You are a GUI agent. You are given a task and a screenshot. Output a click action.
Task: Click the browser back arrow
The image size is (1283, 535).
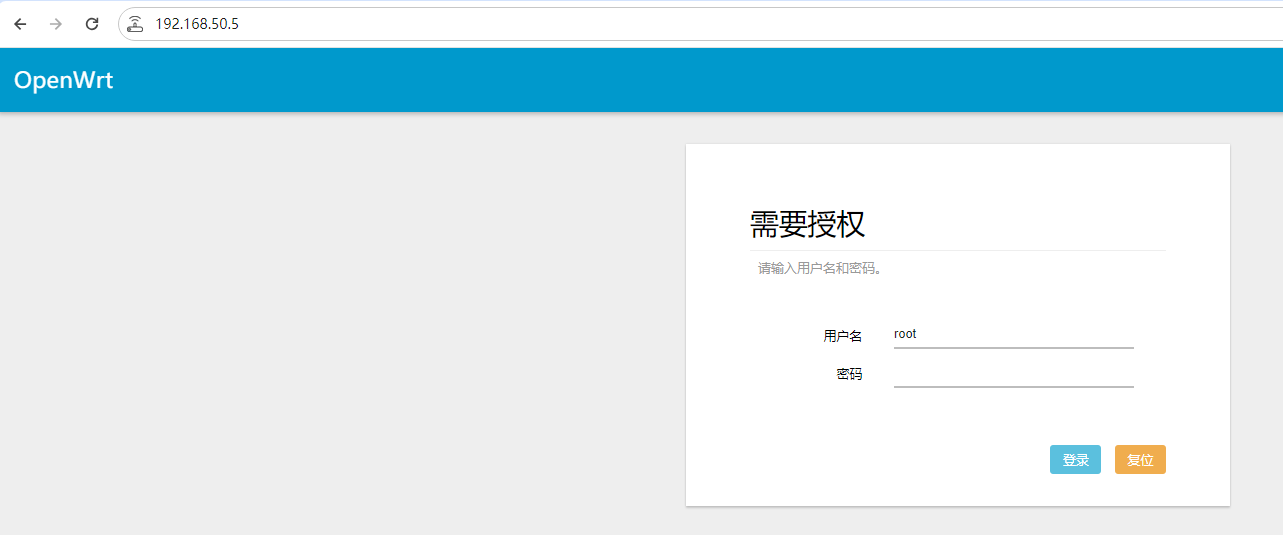[20, 24]
